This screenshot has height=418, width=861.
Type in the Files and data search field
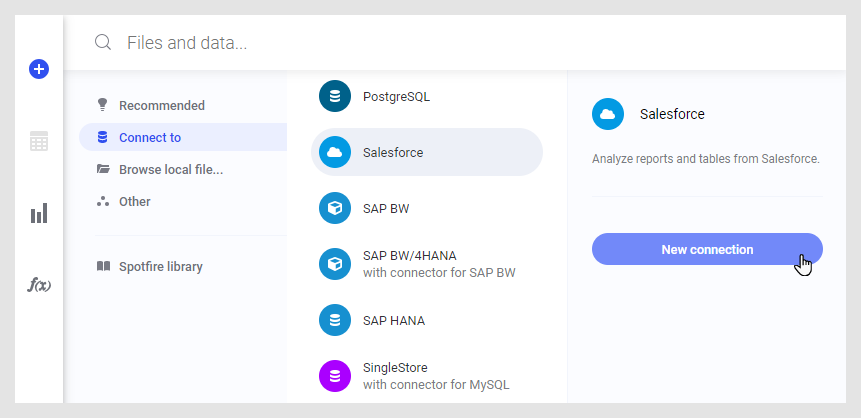400,43
